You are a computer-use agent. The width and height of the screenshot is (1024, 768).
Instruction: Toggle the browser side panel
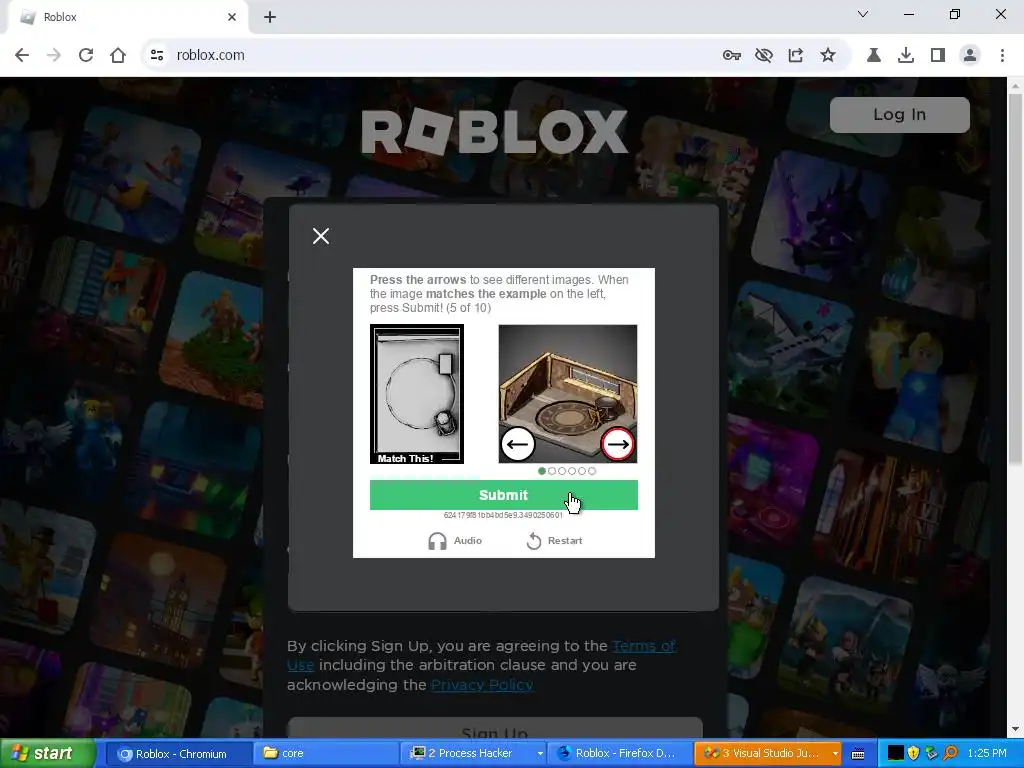pos(938,55)
